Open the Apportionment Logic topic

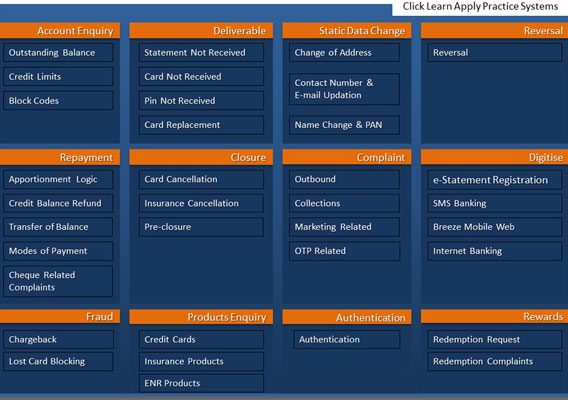58,179
